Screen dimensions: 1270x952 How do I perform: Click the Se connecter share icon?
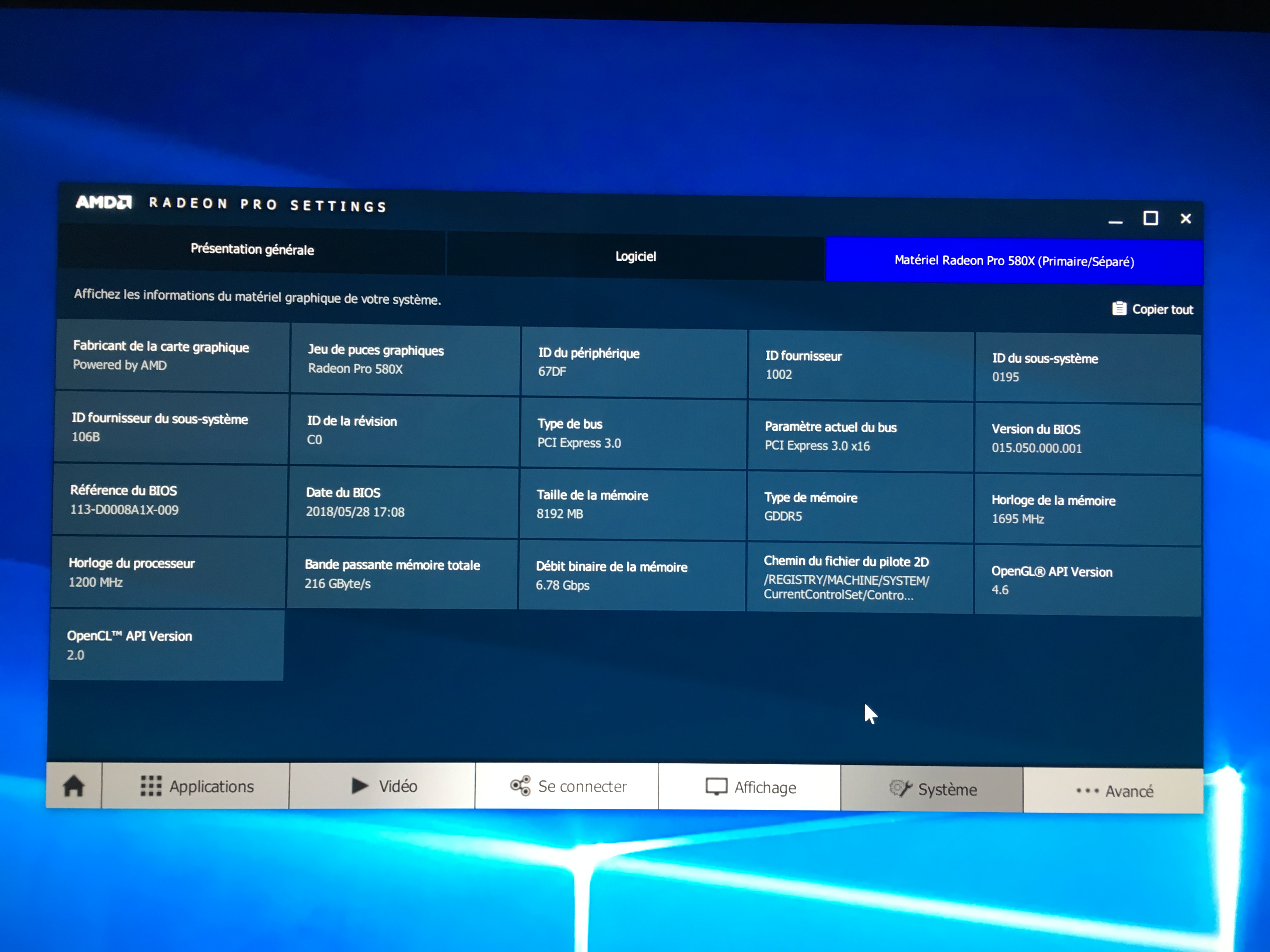[x=520, y=786]
